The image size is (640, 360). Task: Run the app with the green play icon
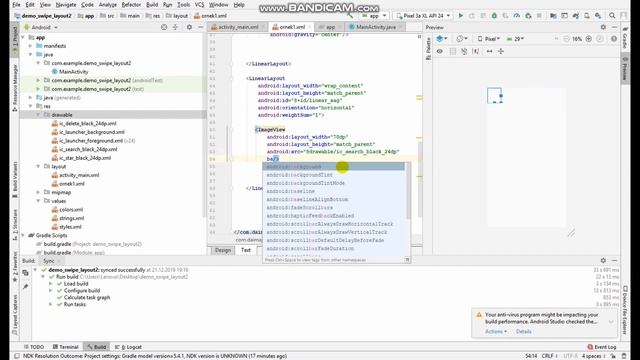point(460,16)
